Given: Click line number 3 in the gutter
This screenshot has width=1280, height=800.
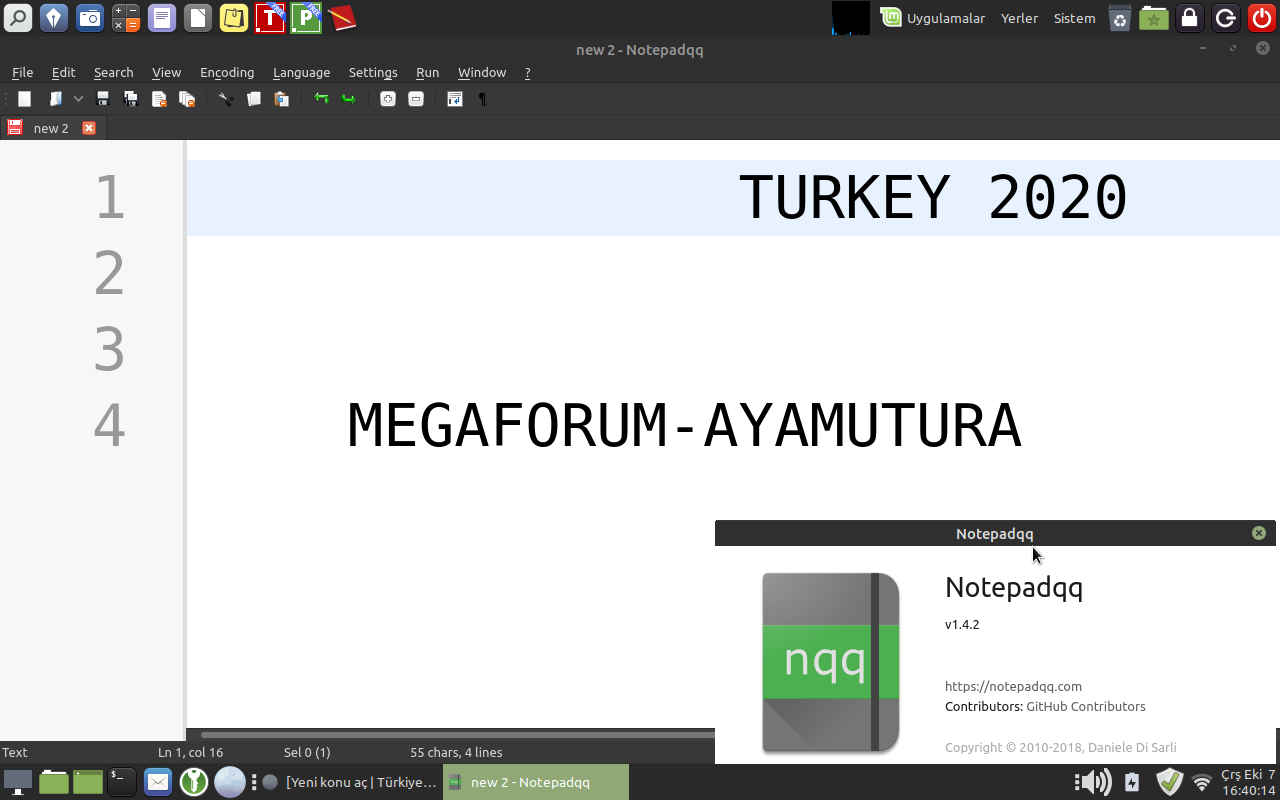Looking at the screenshot, I should 109,349.
